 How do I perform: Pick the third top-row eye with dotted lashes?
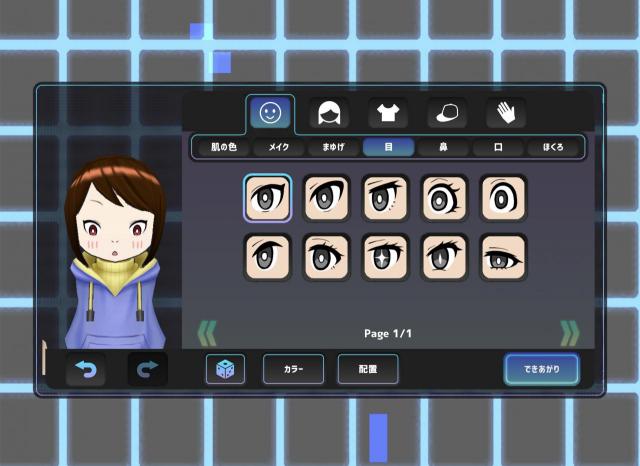[x=385, y=198]
